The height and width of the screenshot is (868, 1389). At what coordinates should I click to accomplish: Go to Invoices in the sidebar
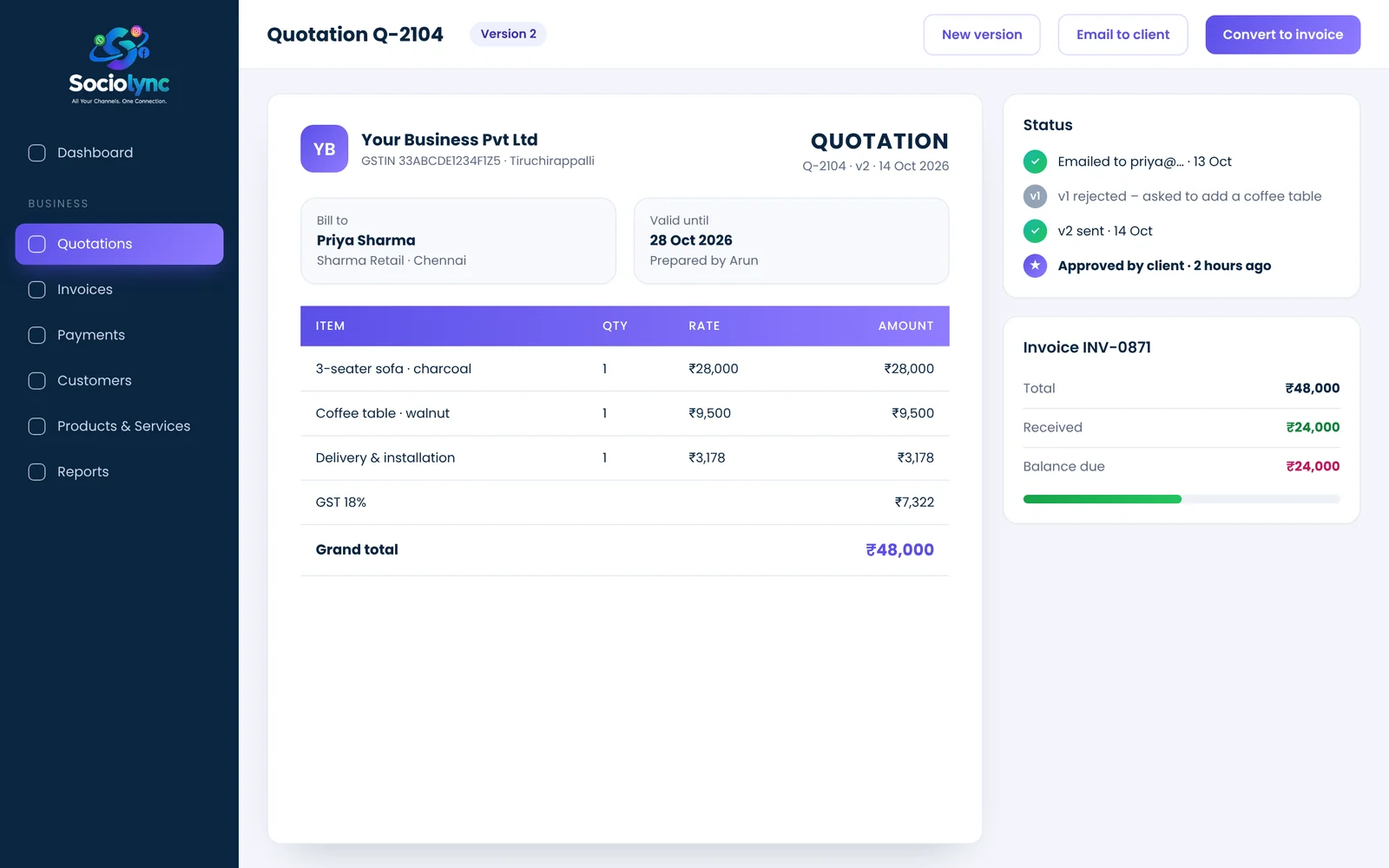click(119, 290)
